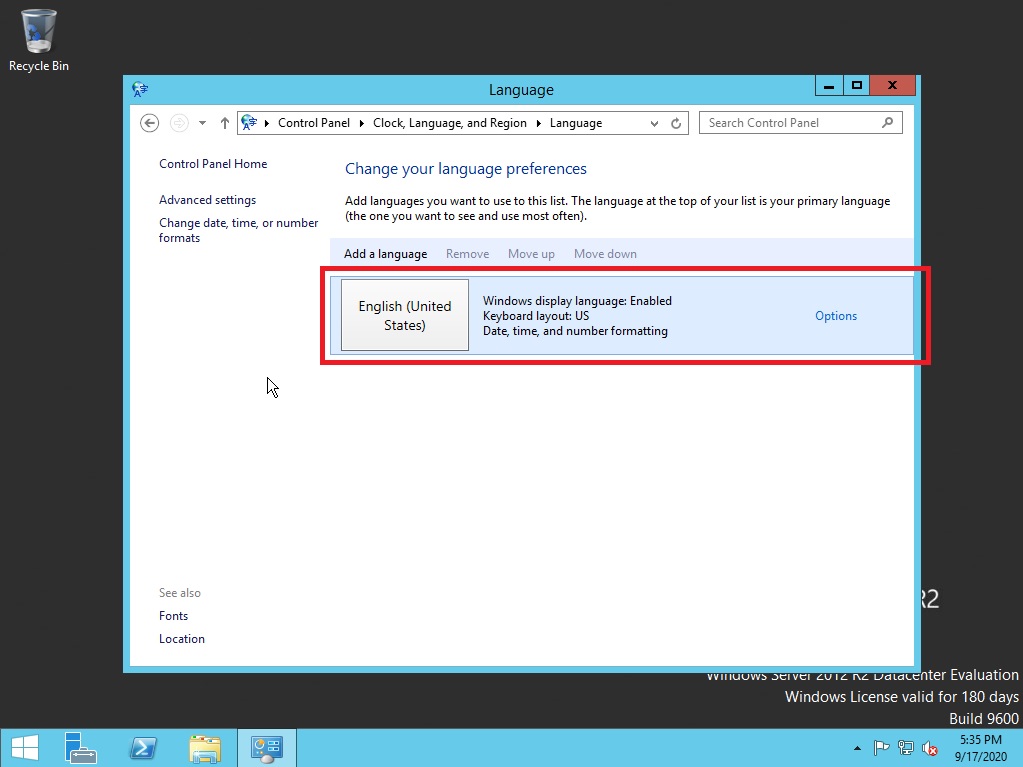Maximize the Language window
The image size is (1023, 767).
point(857,85)
